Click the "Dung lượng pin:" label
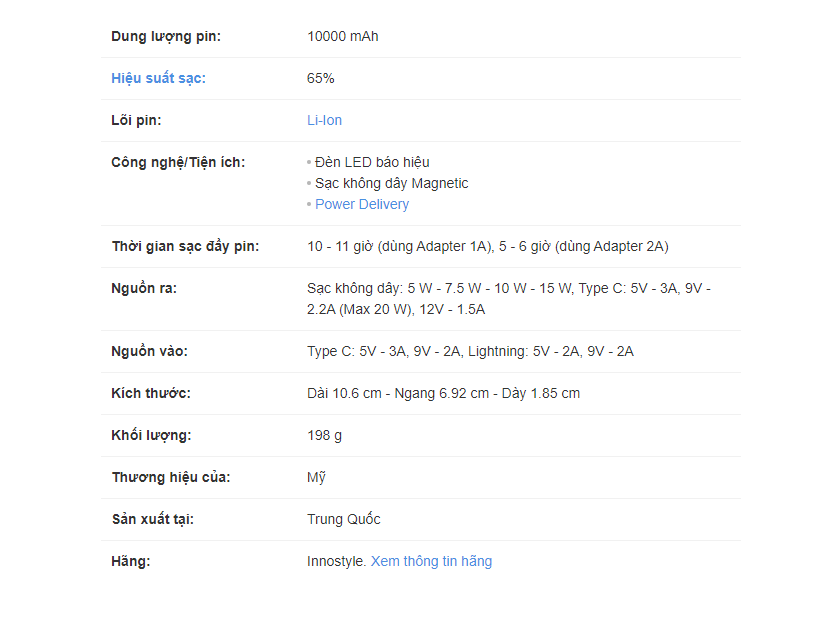This screenshot has width=838, height=620. (166, 36)
